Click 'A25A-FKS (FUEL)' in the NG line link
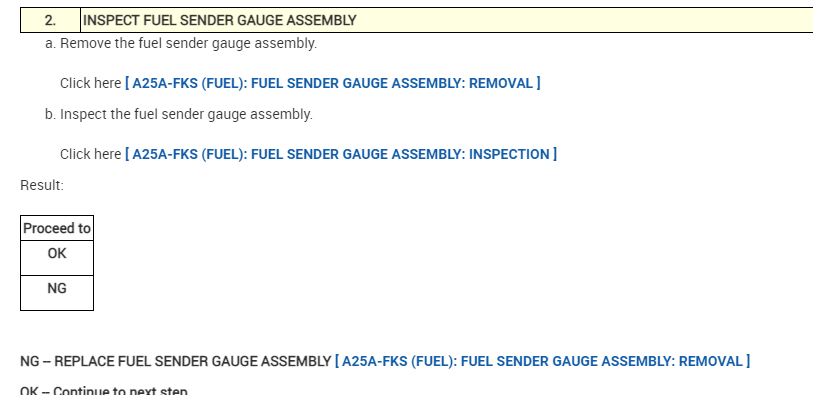The image size is (813, 395). tap(399, 361)
